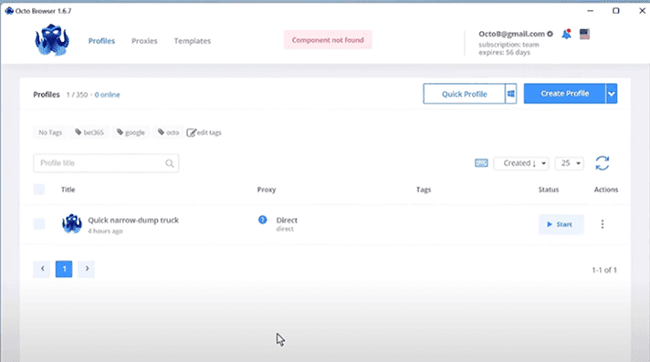Click the Direct proxy text

(287, 220)
